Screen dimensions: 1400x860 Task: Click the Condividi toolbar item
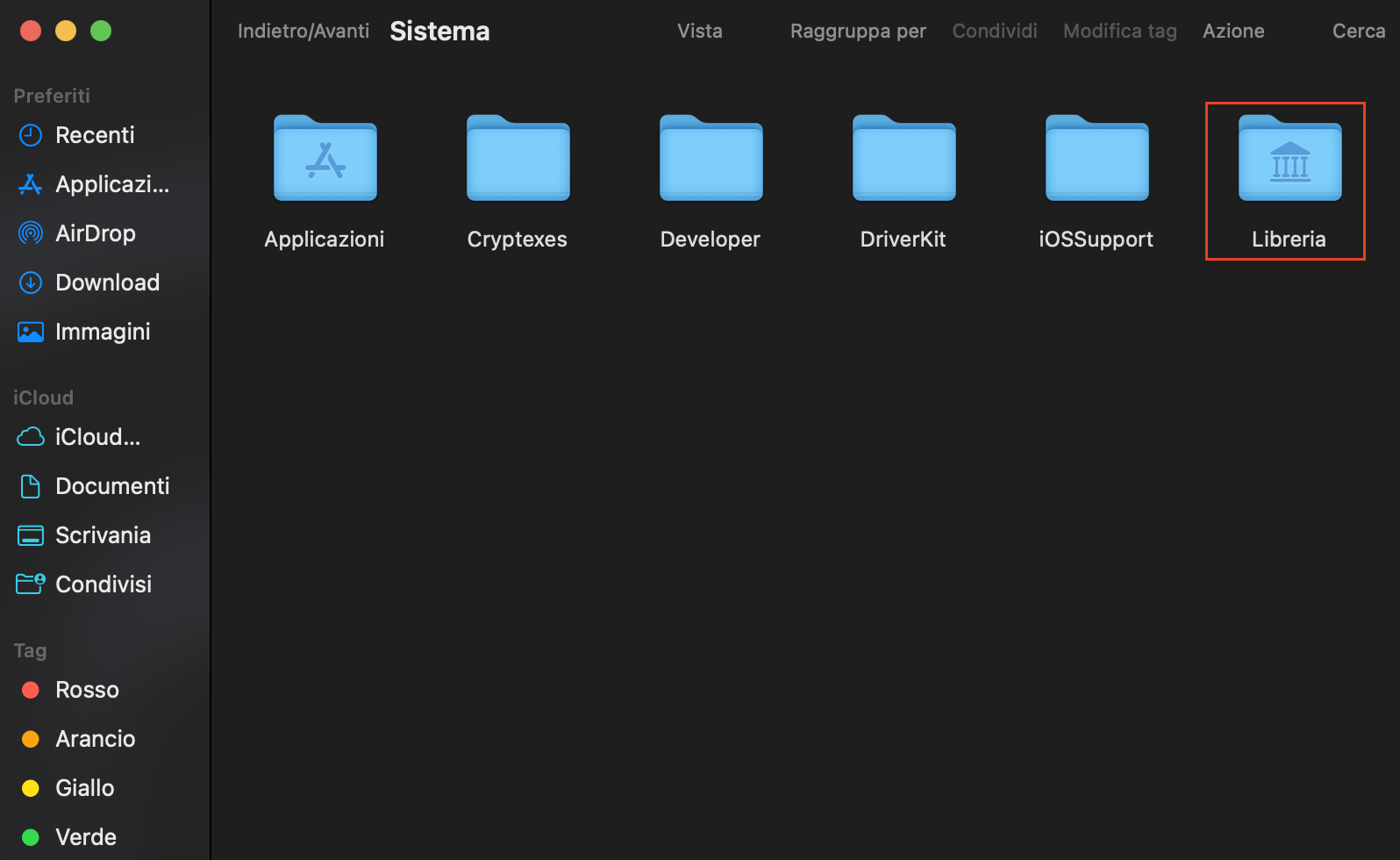(x=994, y=32)
